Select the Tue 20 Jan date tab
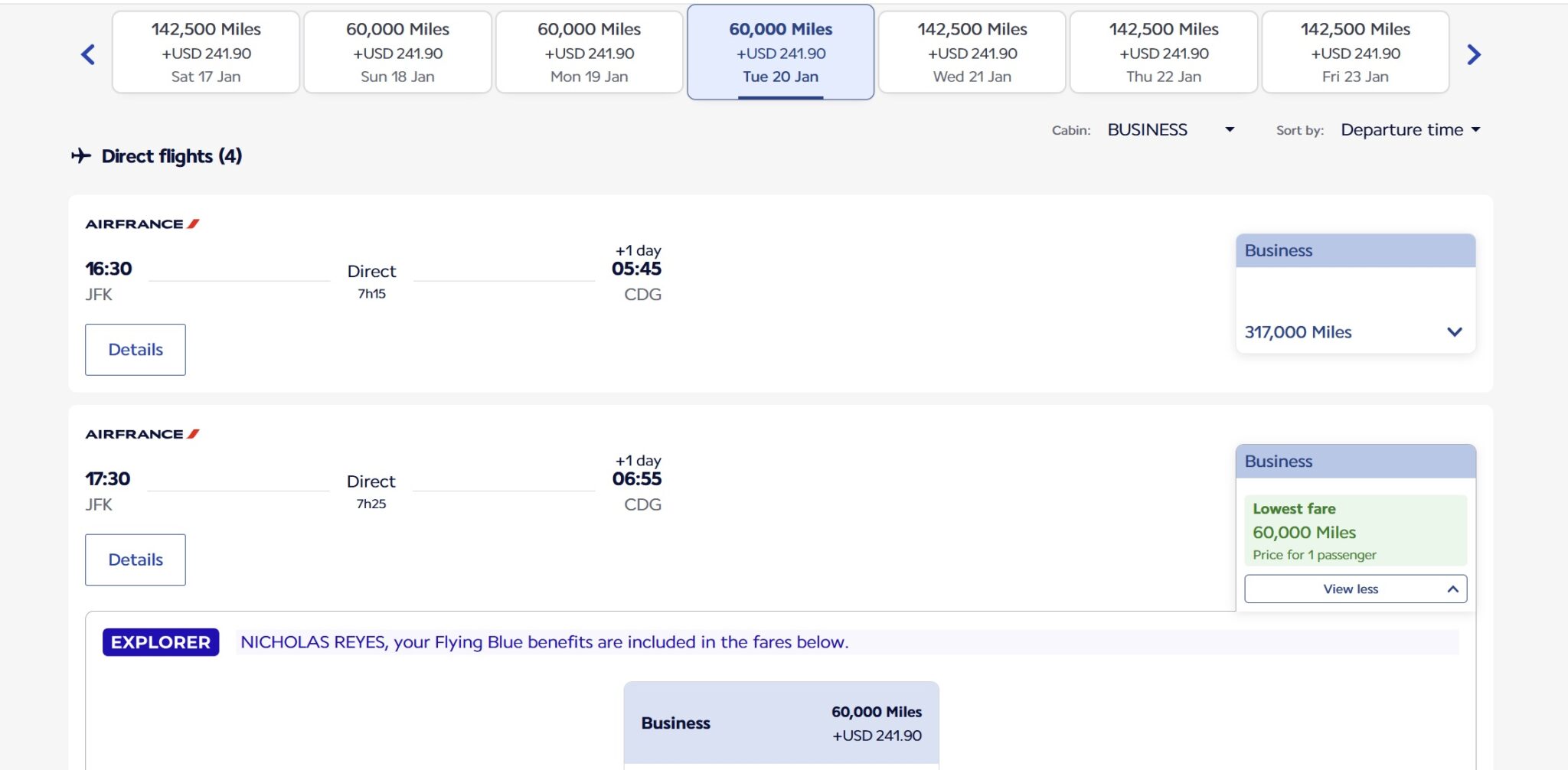 pos(780,53)
